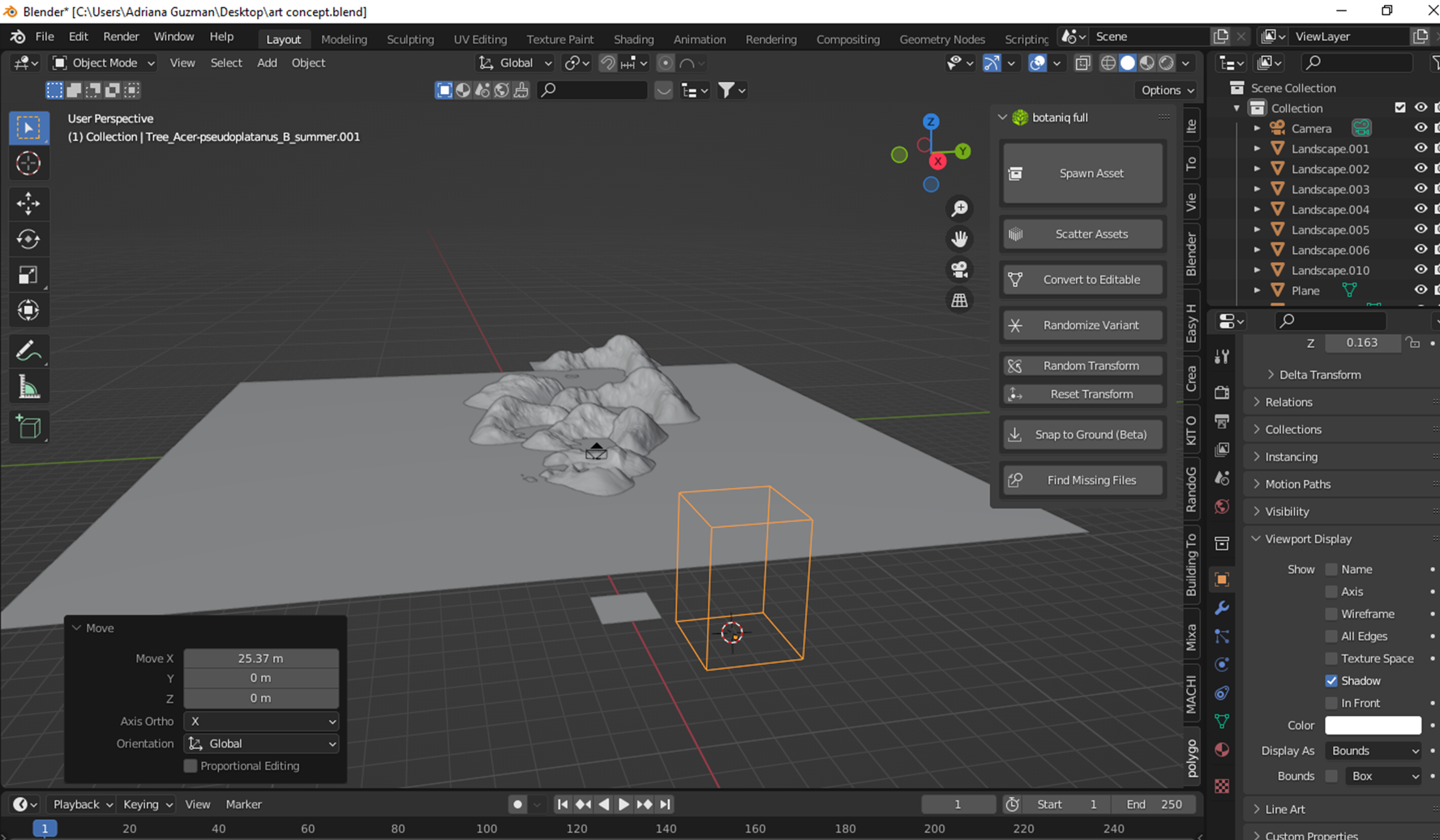Switch orthographic/perspective grid icon
Viewport: 1440px width, 840px height.
pyautogui.click(x=960, y=301)
